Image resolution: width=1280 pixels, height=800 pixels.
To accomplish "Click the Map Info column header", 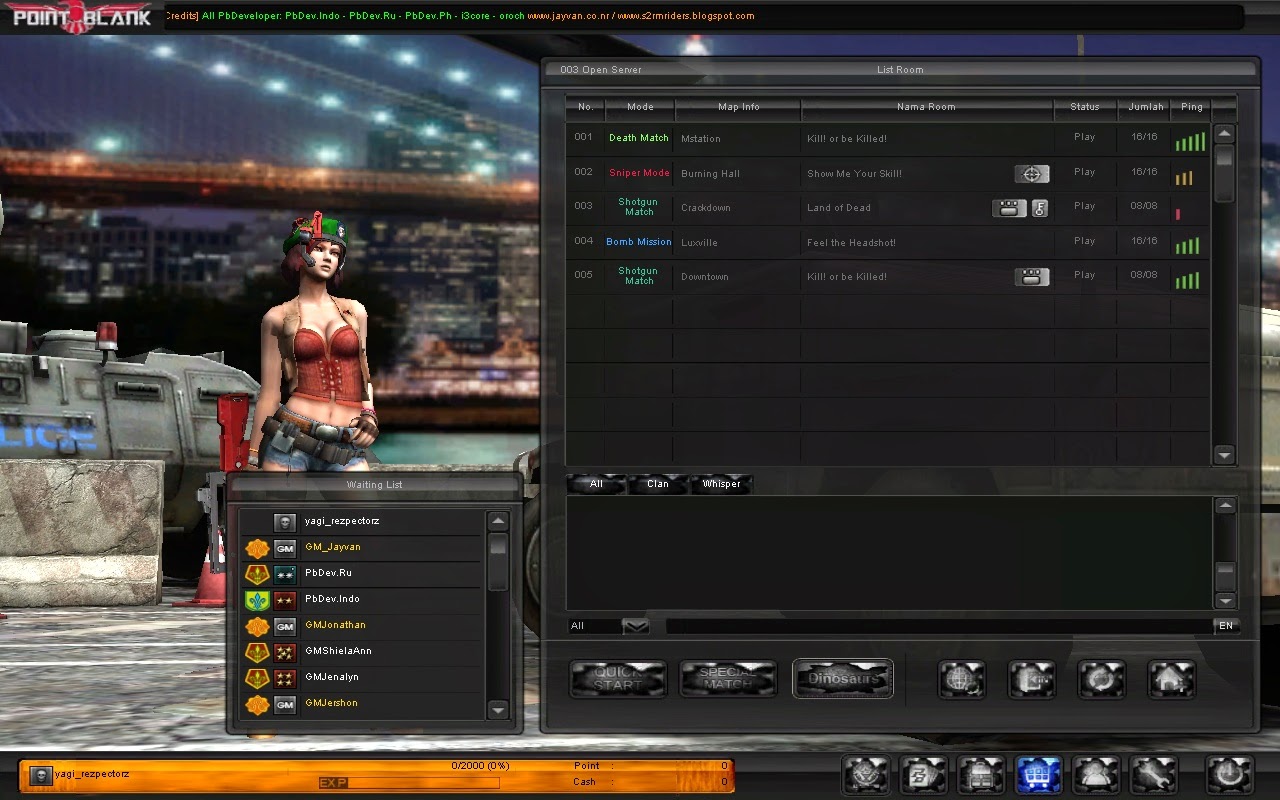I will [x=738, y=107].
